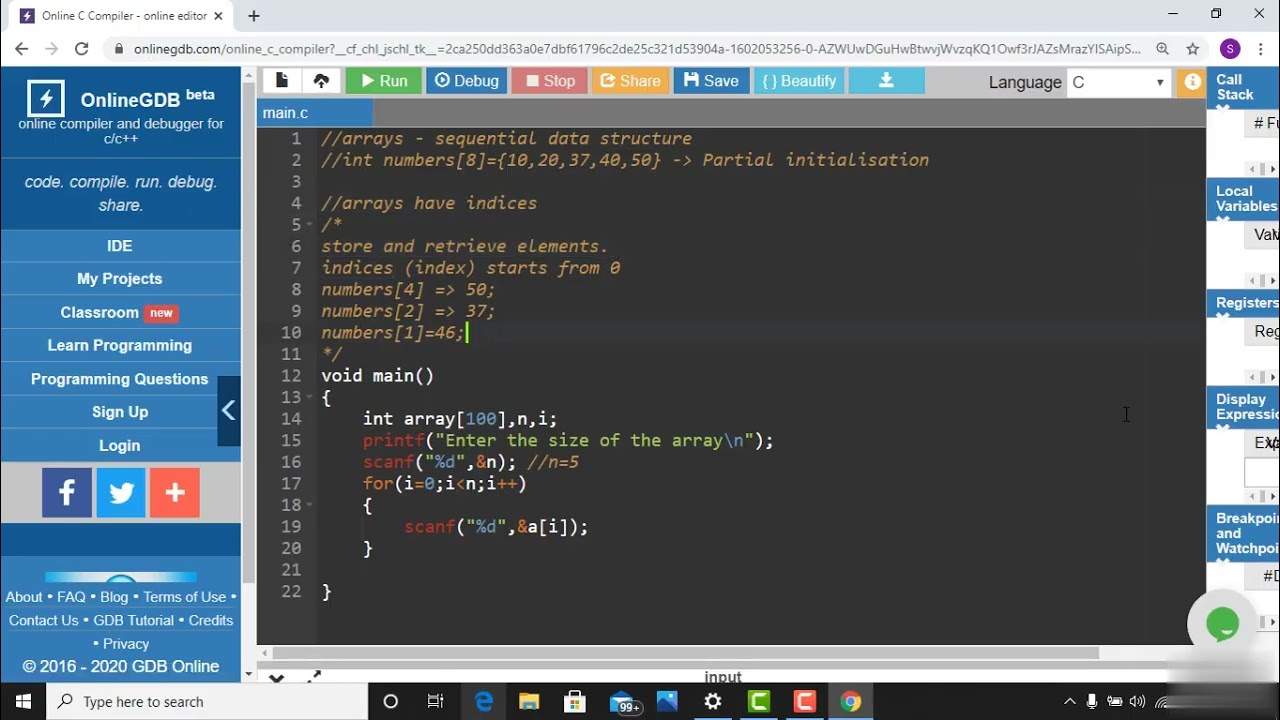This screenshot has width=1280, height=720.
Task: Collapse the Registers panel
Action: coord(1223,318)
